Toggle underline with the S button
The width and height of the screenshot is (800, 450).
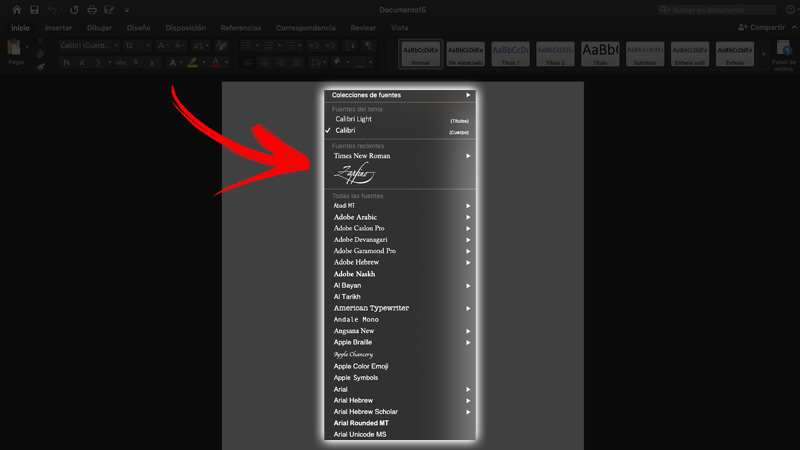(98, 62)
